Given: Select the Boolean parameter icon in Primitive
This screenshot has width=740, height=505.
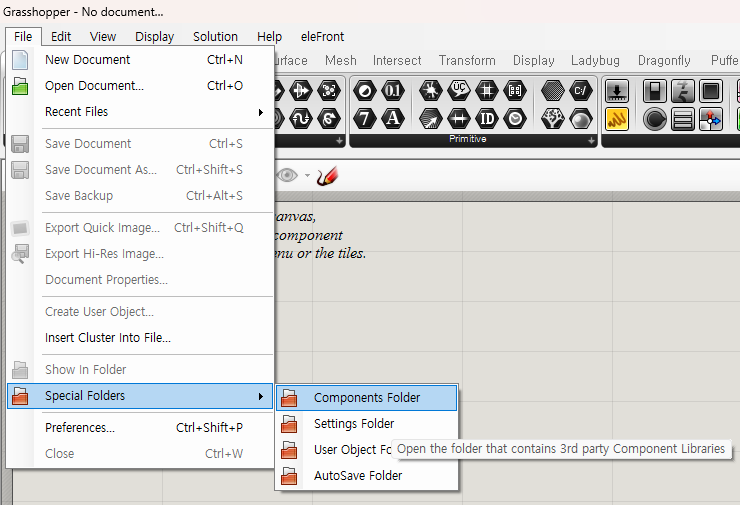Looking at the screenshot, I should click(365, 91).
